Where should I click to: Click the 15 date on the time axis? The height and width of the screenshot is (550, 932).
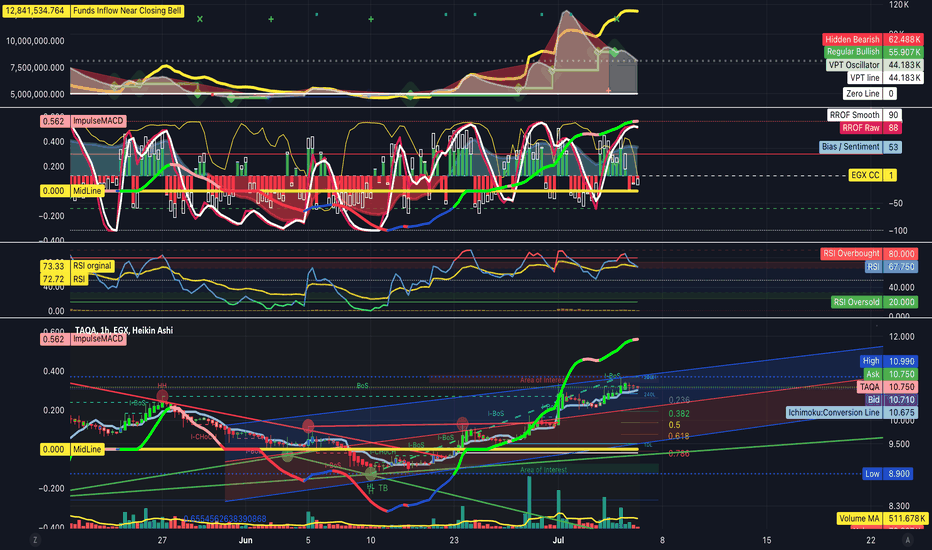(767, 540)
